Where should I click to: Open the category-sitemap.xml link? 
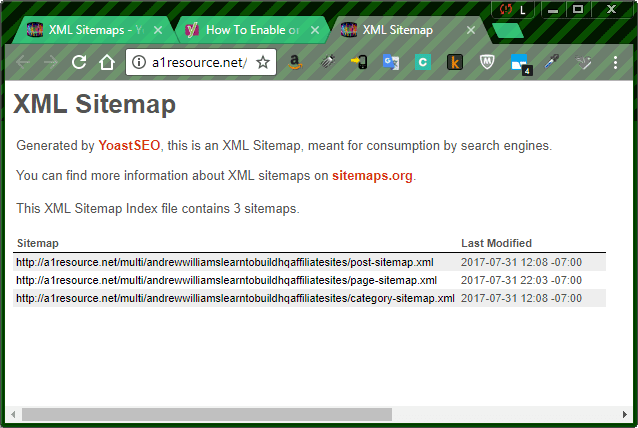(x=235, y=298)
